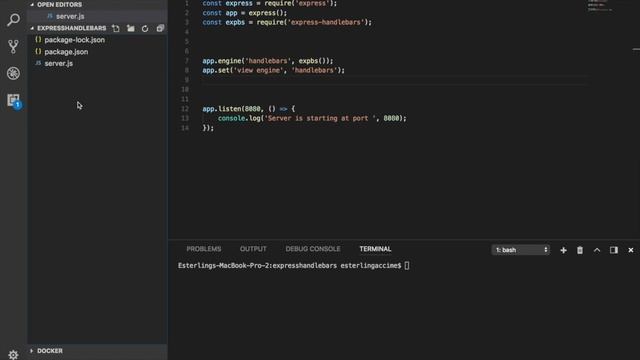Screen dimensions: 640x360
Task: Click the const app = express() line
Action: pos(244,13)
